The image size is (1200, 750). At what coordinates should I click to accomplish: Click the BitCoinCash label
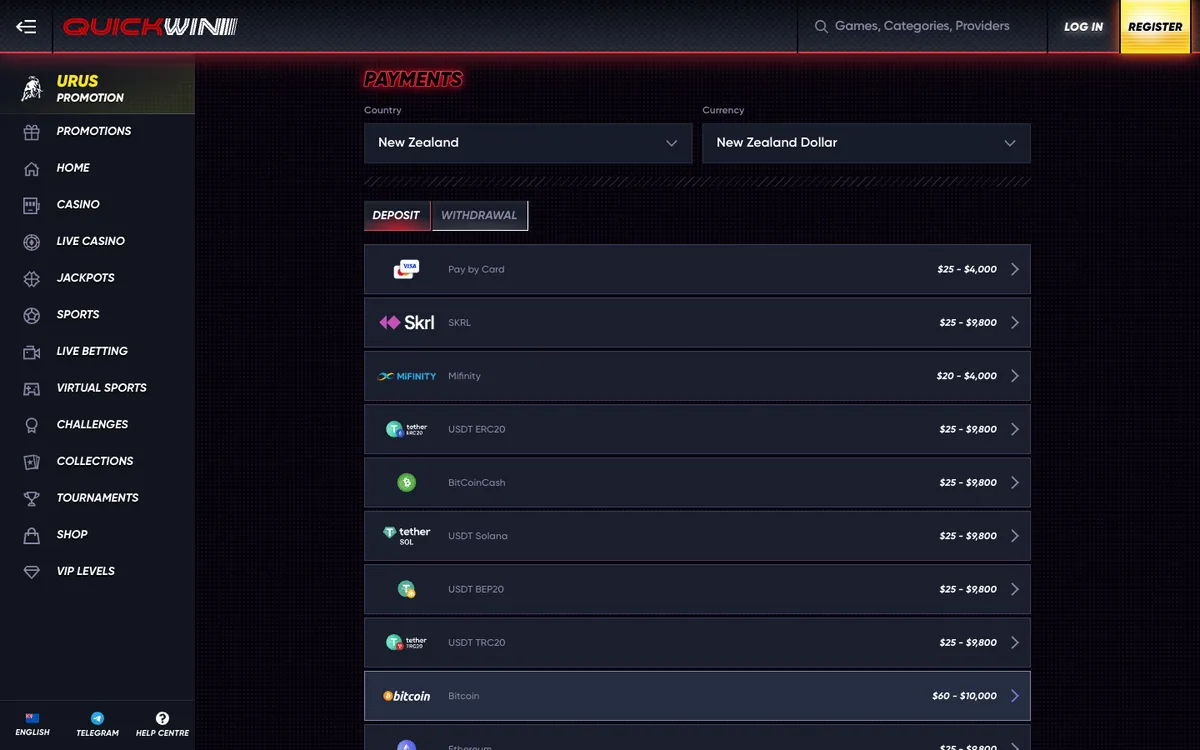pos(477,483)
